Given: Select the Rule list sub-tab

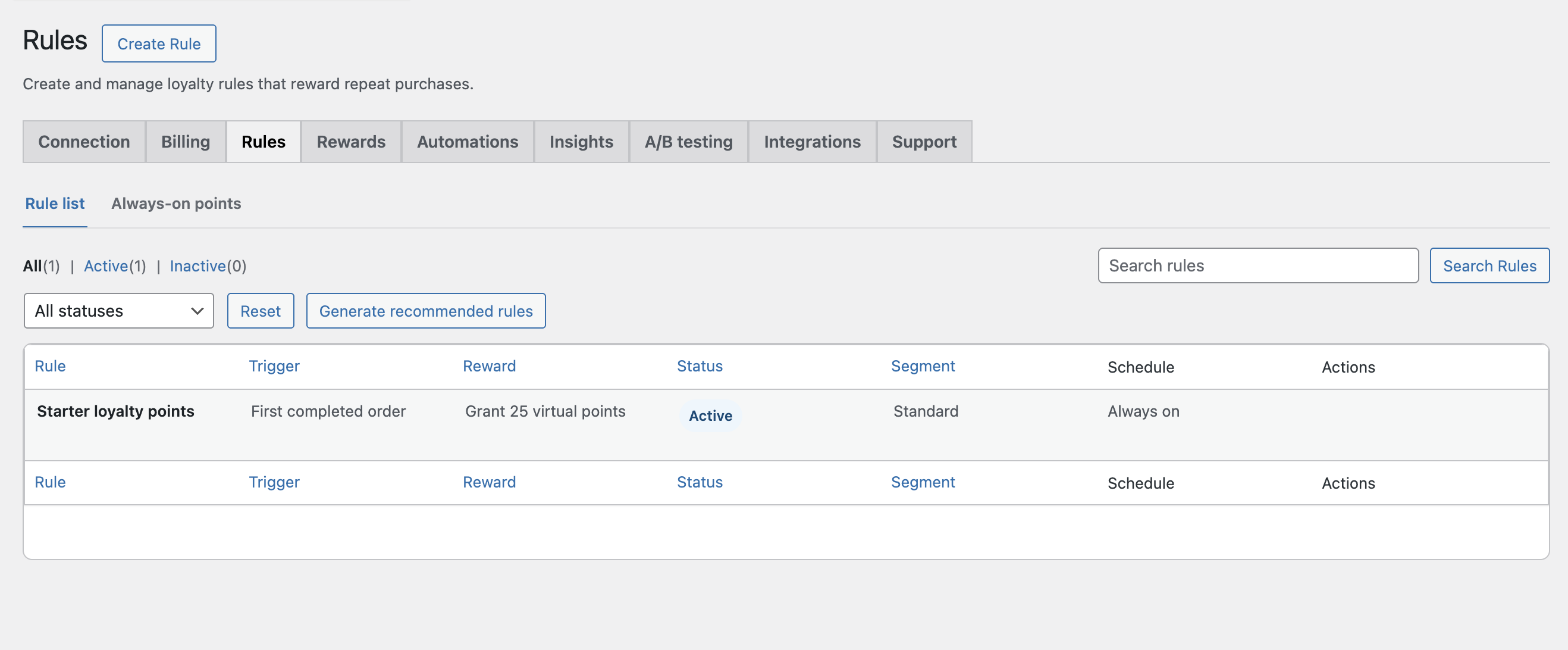Looking at the screenshot, I should click(x=55, y=204).
